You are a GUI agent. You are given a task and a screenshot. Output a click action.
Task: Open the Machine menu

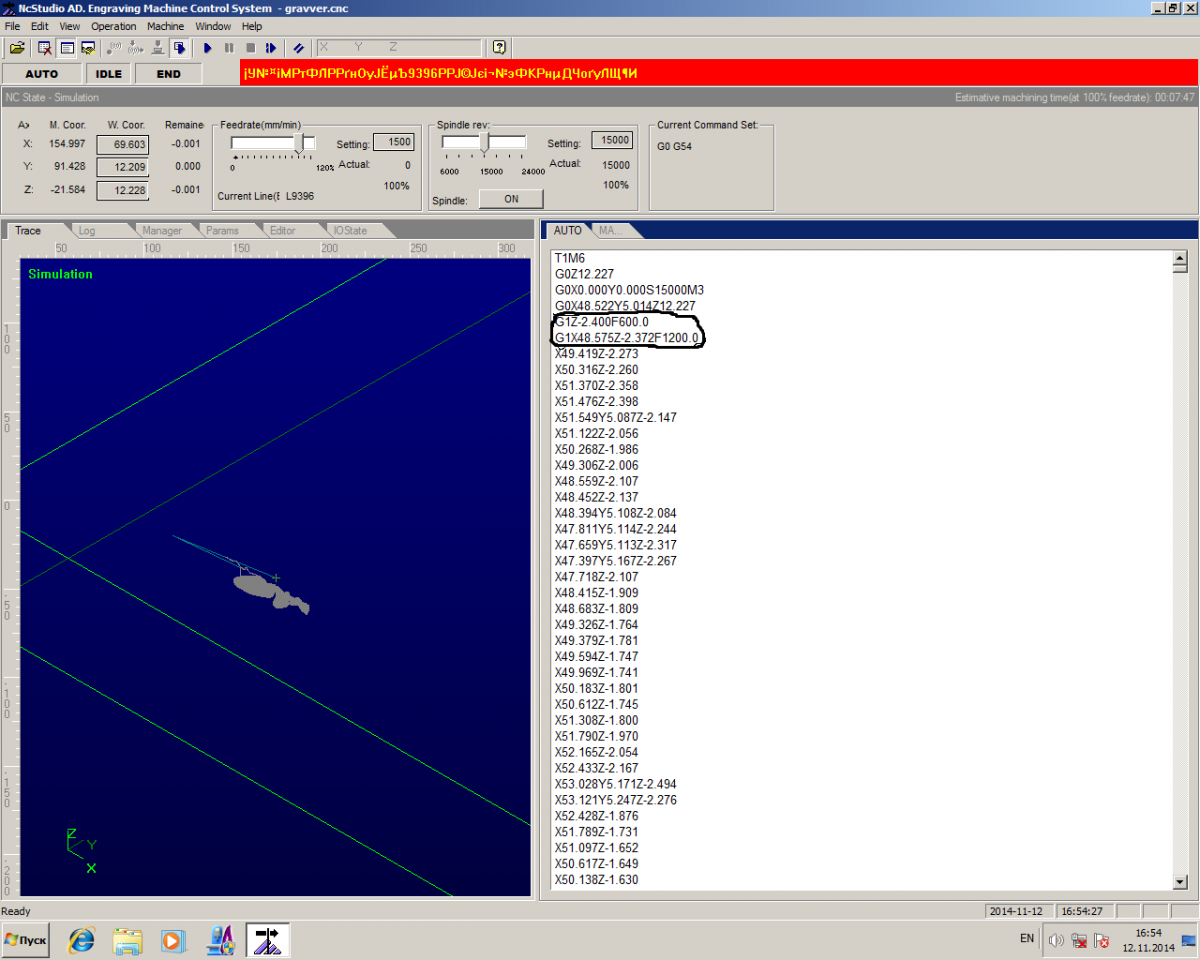[x=166, y=26]
